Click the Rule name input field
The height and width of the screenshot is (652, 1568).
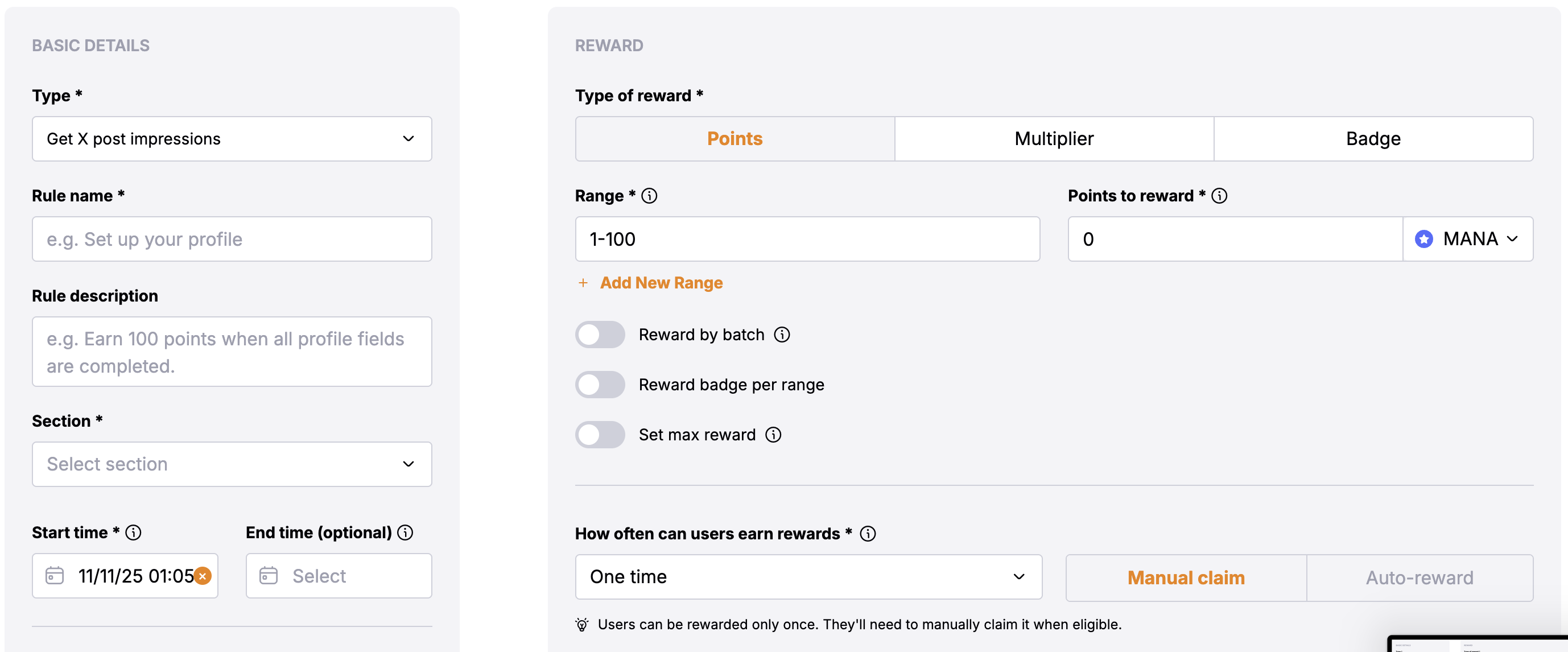(232, 240)
